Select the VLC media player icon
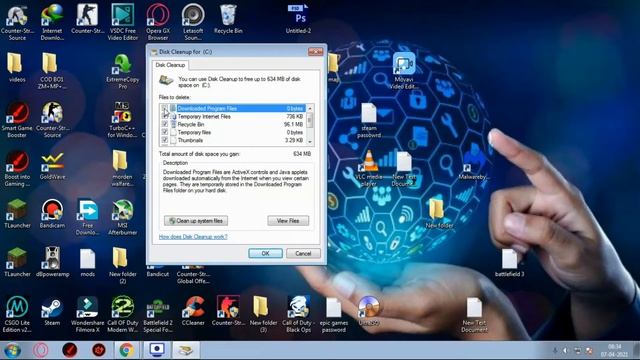The width and height of the screenshot is (640, 360). pyautogui.click(x=369, y=168)
